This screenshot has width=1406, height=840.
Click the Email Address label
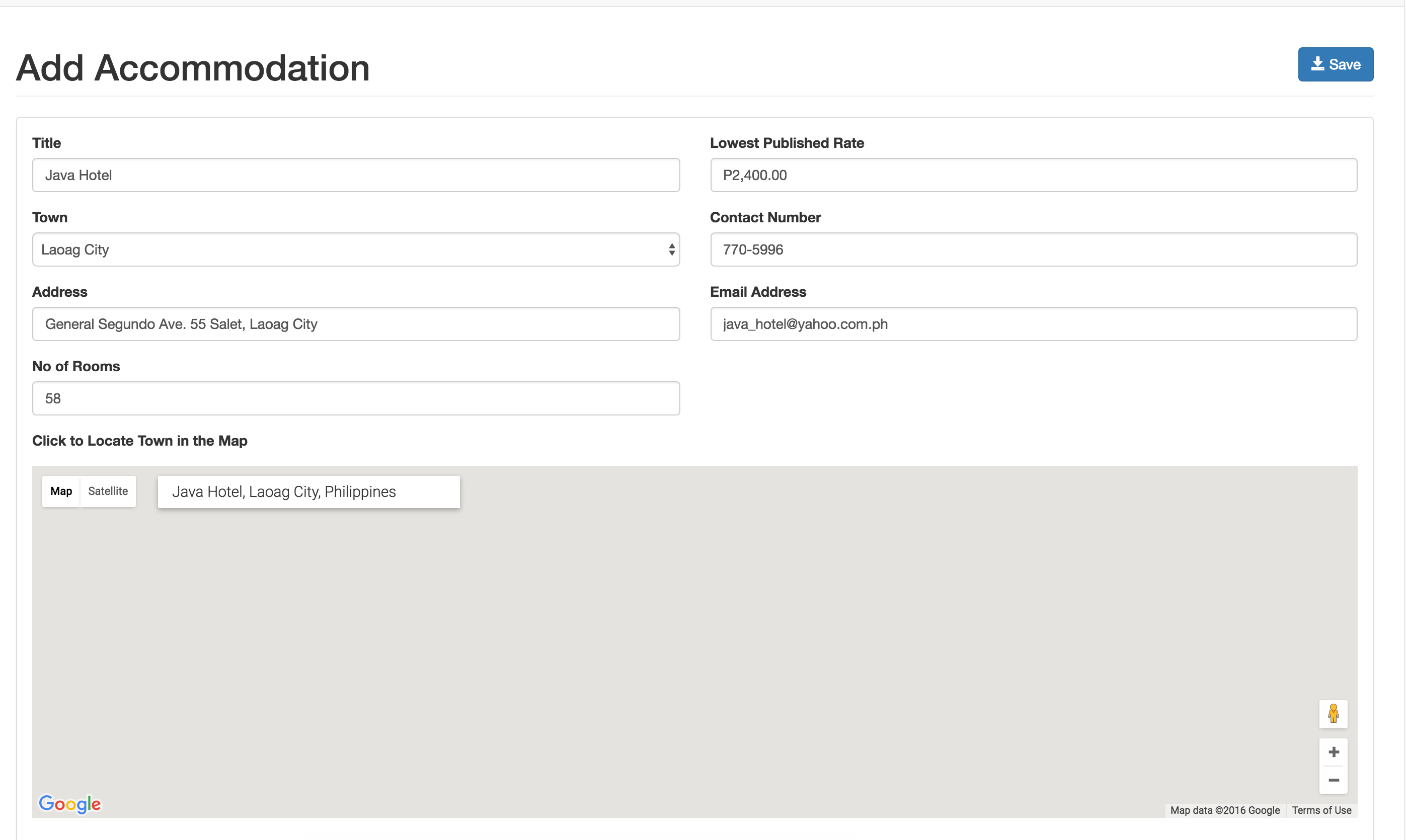[x=758, y=292]
